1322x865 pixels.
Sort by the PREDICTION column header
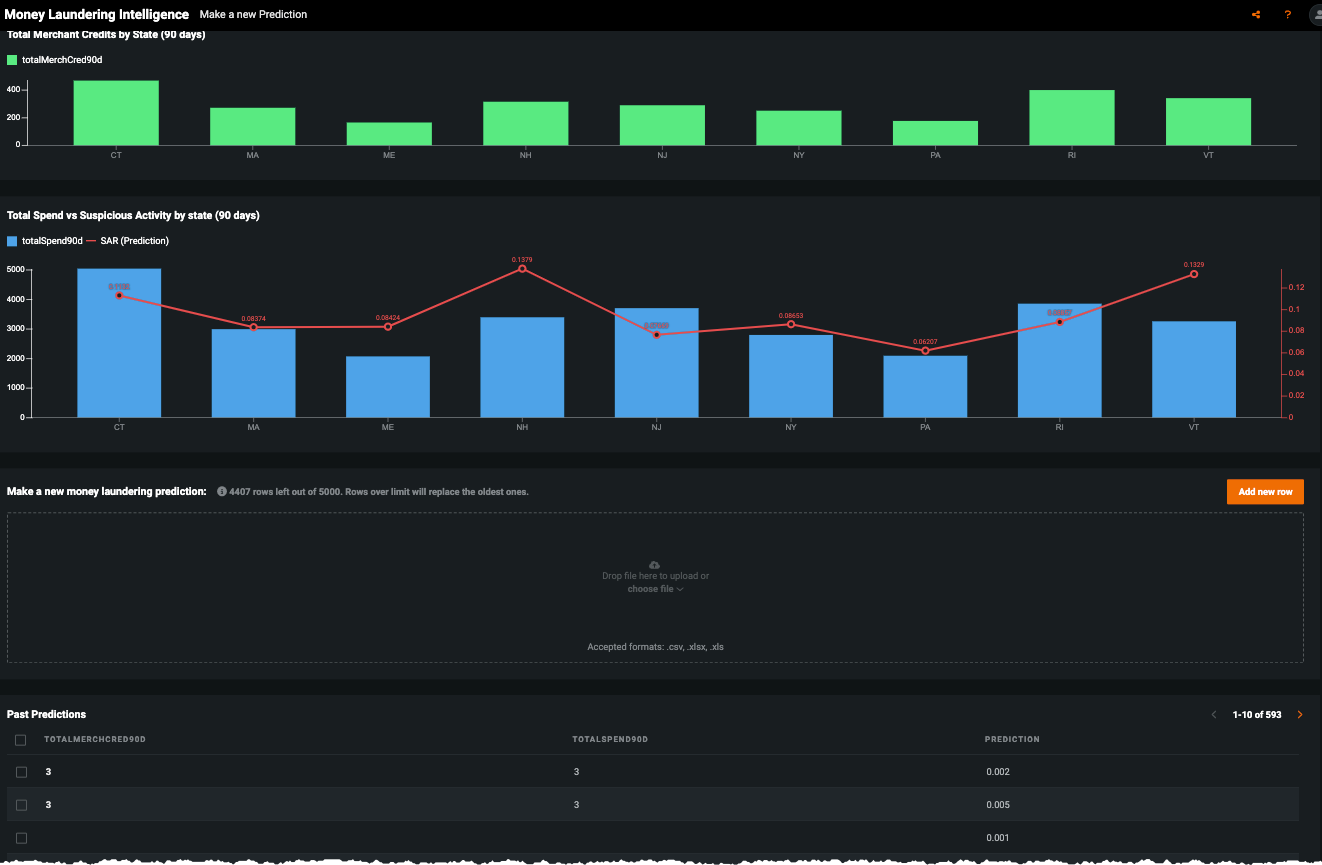pyautogui.click(x=1012, y=740)
